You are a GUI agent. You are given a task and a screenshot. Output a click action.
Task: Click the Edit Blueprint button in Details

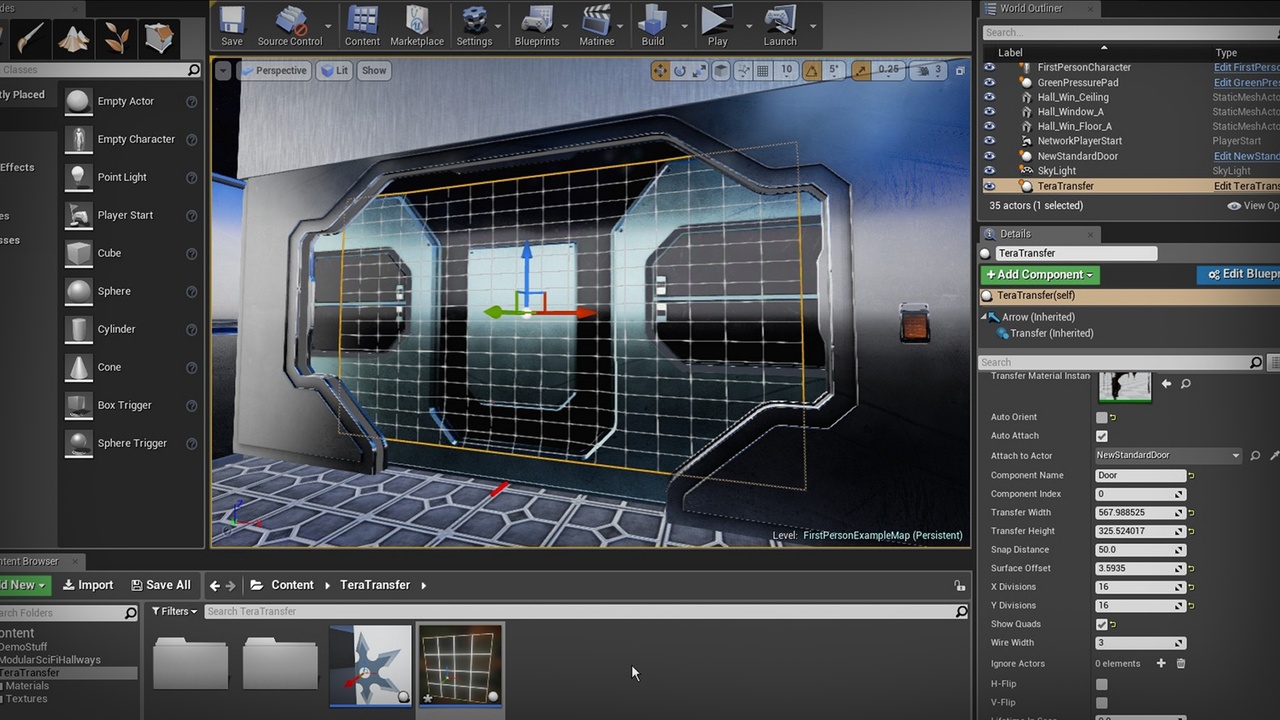[x=1238, y=274]
